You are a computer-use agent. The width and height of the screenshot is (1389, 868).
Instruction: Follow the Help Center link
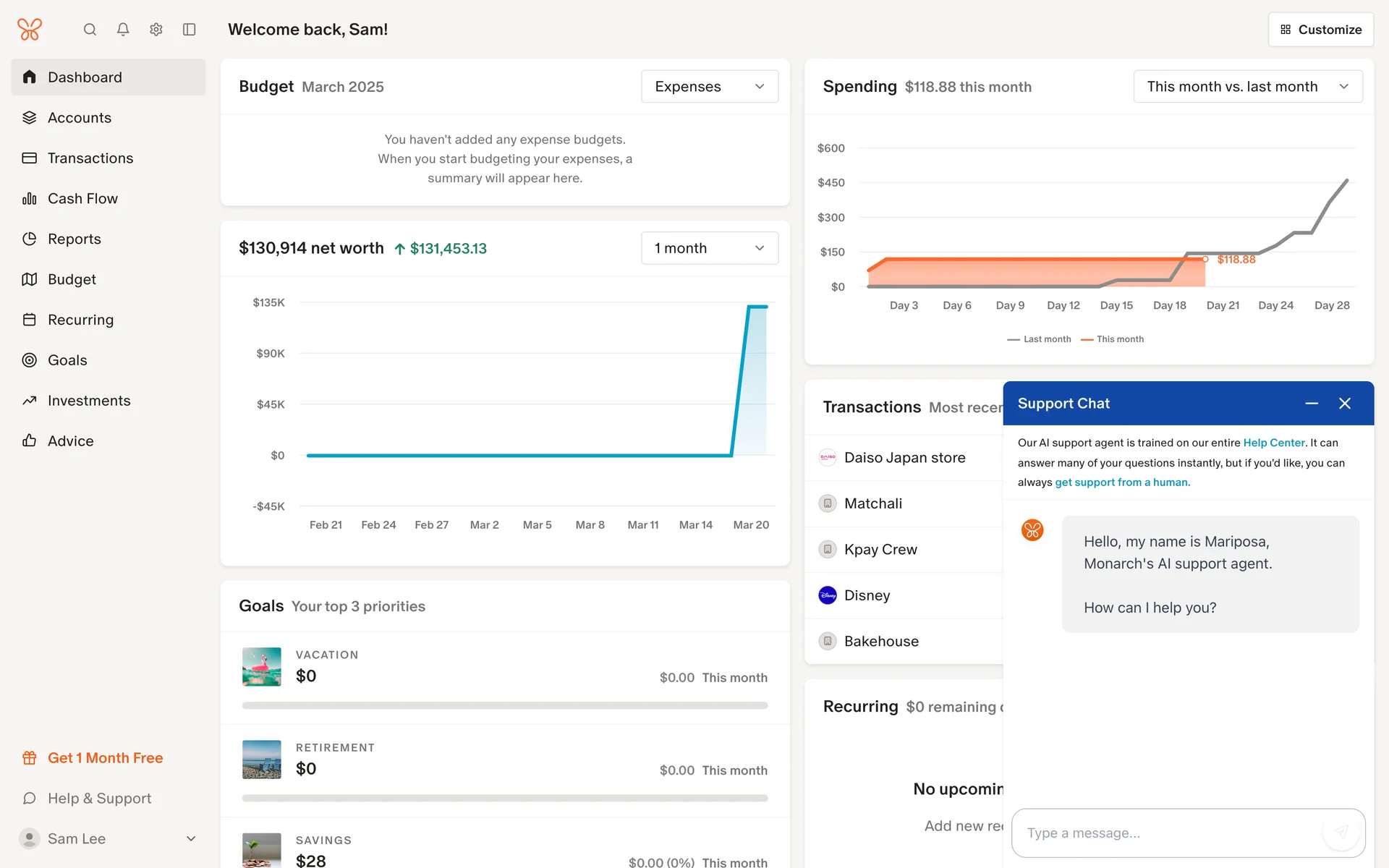[x=1273, y=443]
